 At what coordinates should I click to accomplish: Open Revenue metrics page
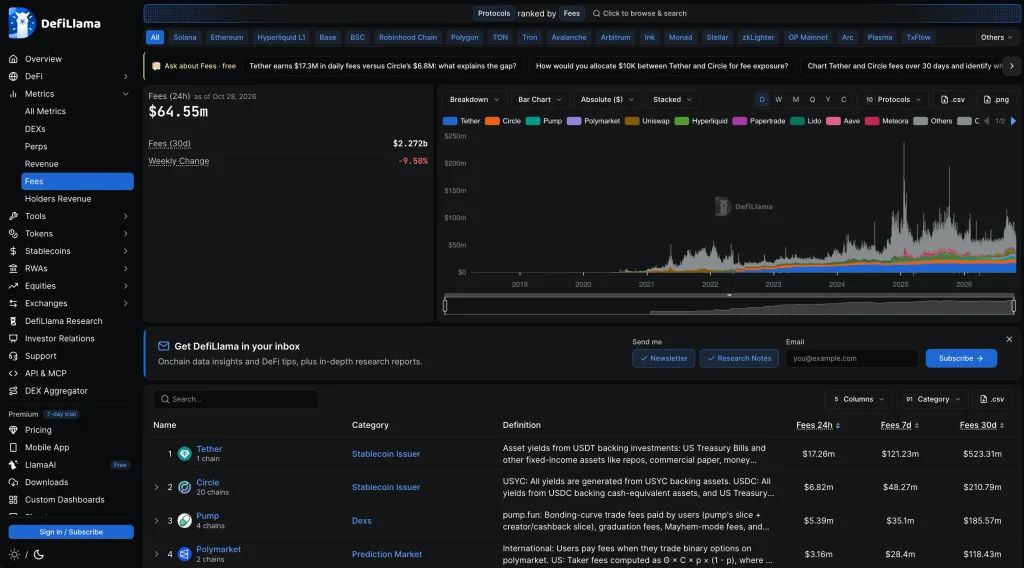click(42, 164)
